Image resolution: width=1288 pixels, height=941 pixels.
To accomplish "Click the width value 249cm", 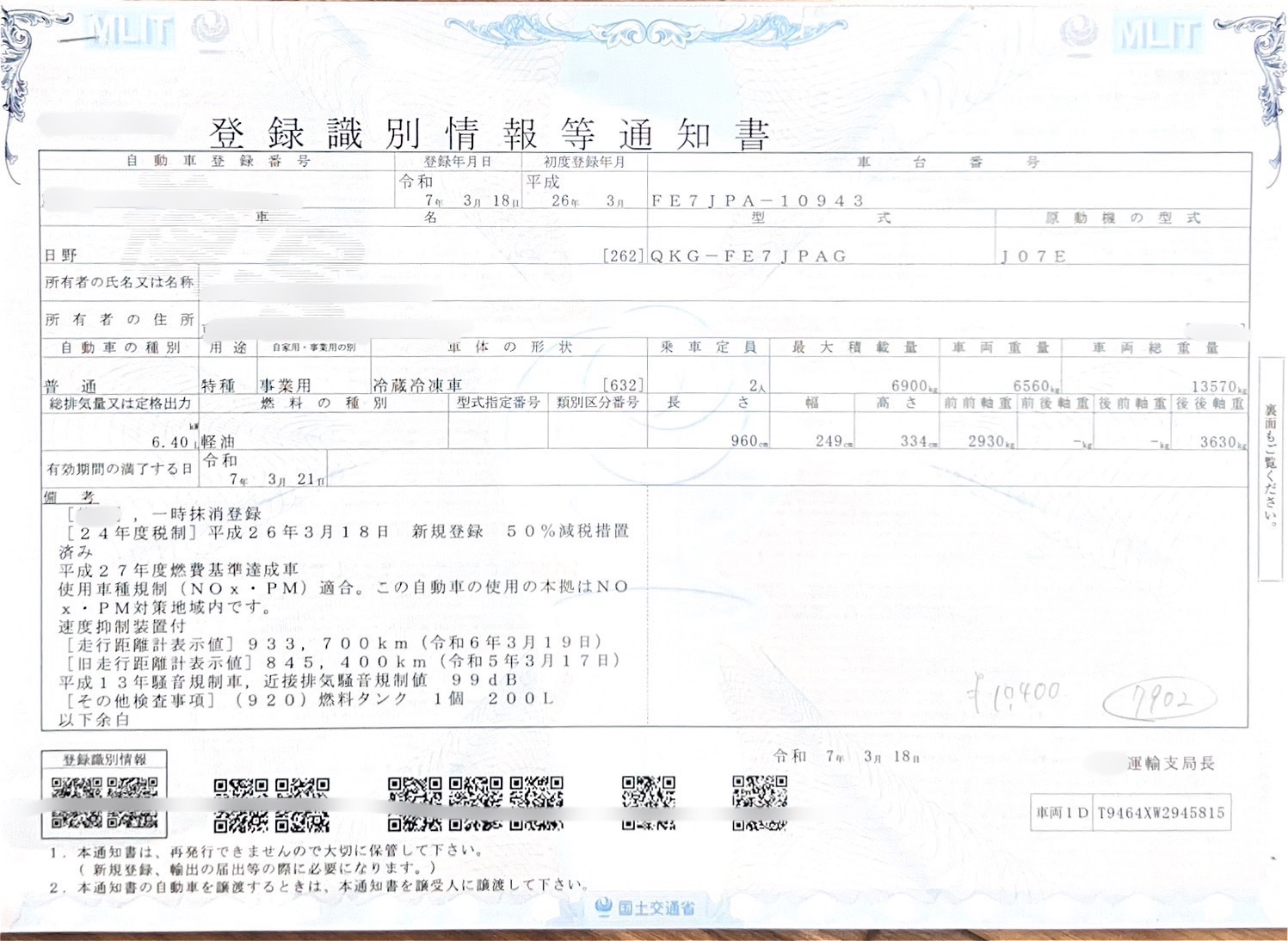I will point(835,441).
